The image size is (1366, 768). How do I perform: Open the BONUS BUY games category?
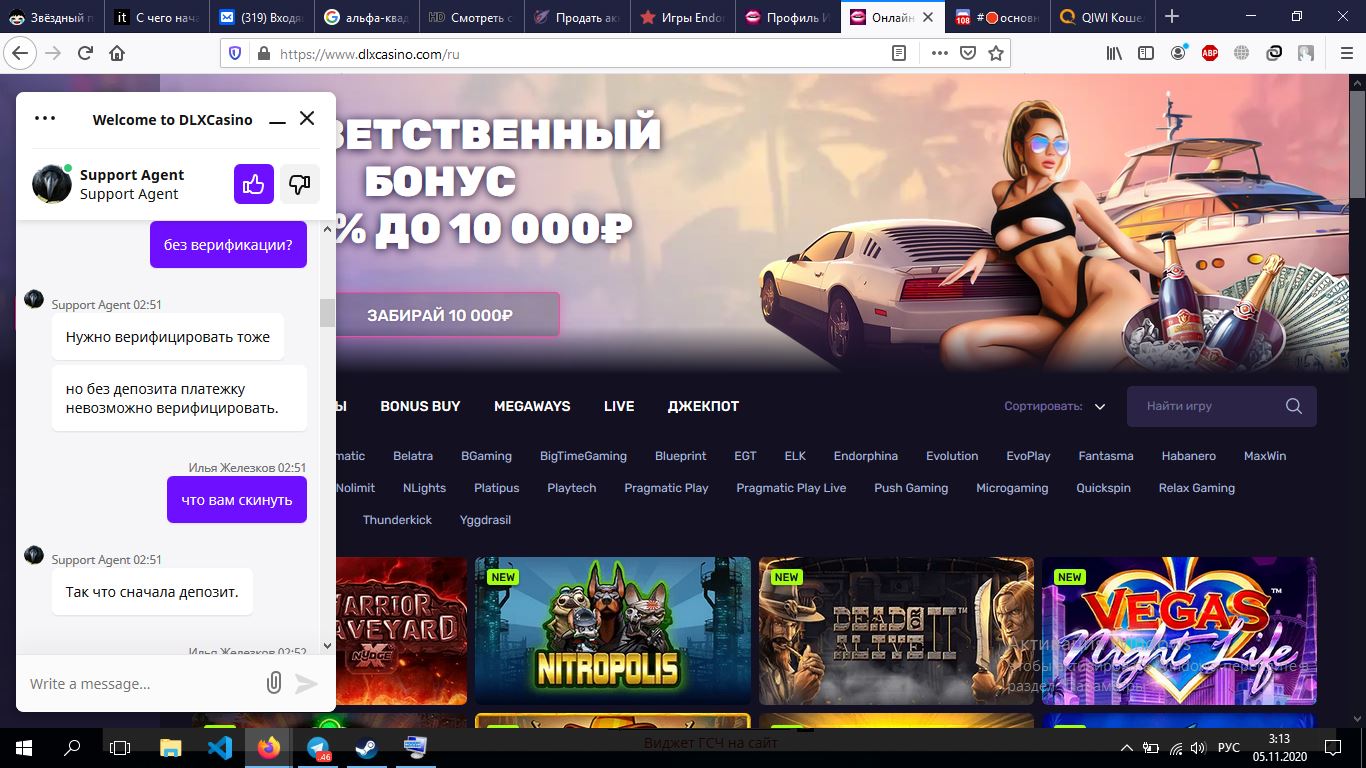(x=420, y=406)
